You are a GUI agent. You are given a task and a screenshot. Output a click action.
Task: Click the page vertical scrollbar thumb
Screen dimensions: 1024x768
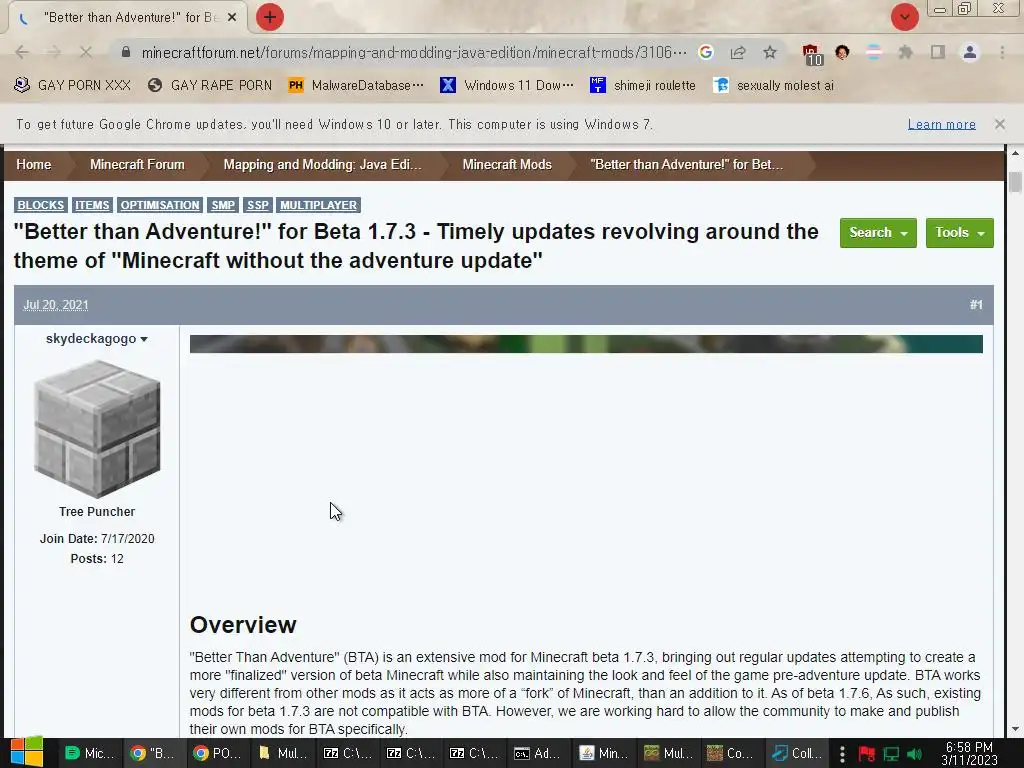(1014, 182)
